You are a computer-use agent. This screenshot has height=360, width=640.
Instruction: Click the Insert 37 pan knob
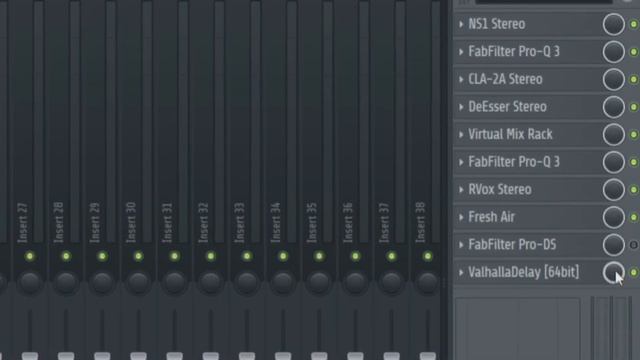[391, 282]
